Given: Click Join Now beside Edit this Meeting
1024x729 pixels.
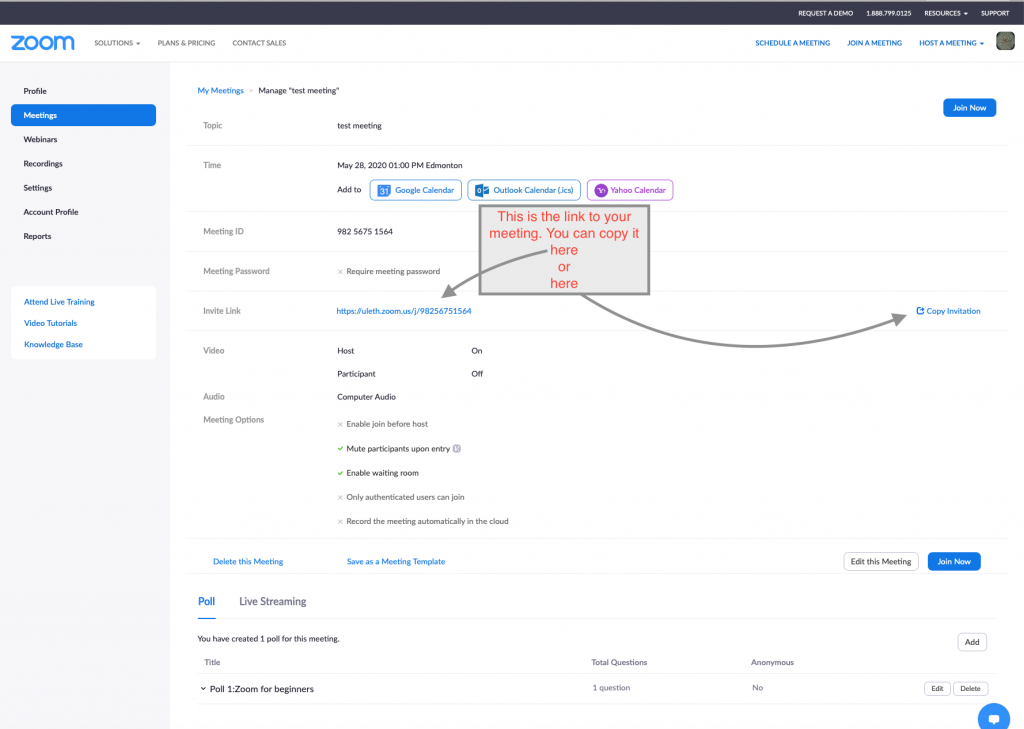Looking at the screenshot, I should [x=953, y=561].
